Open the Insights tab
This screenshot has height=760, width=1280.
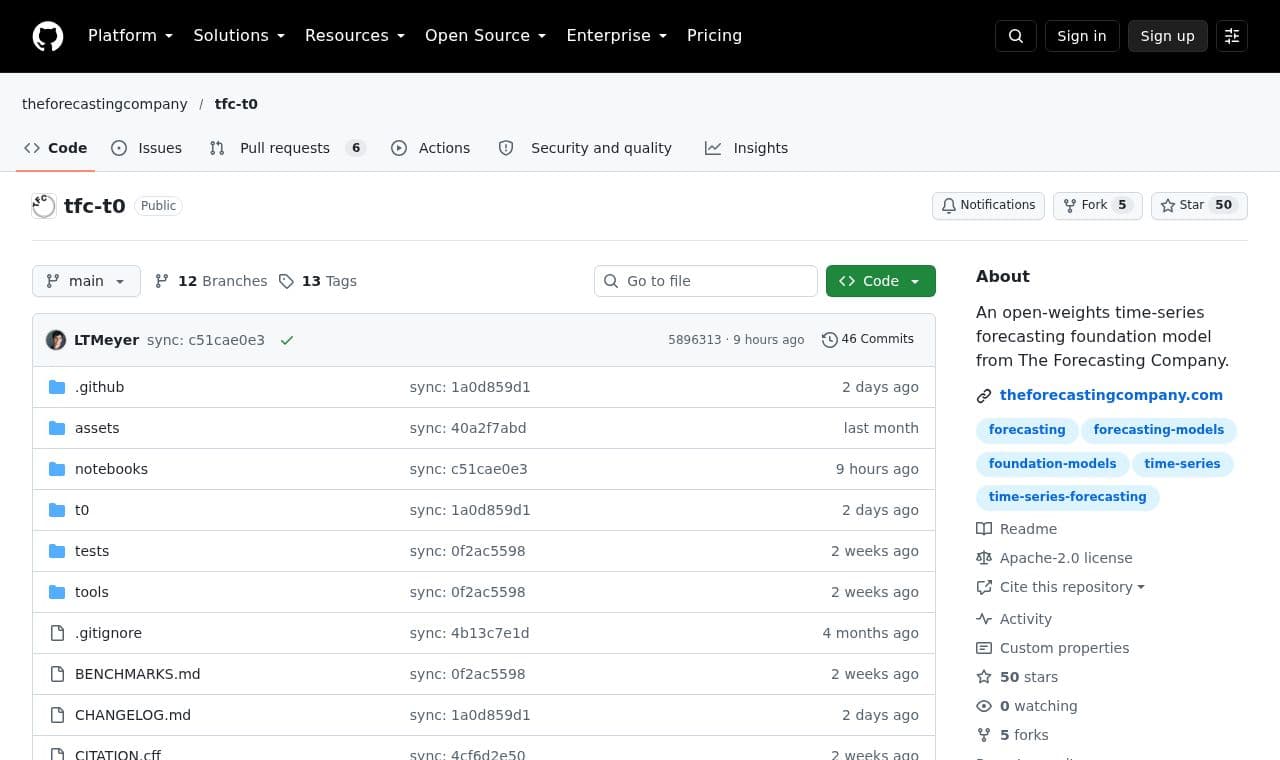(x=746, y=148)
